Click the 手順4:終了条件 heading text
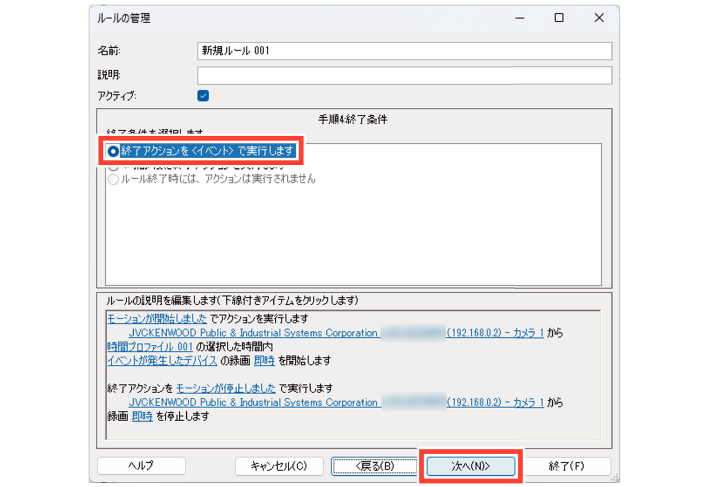 [353, 120]
